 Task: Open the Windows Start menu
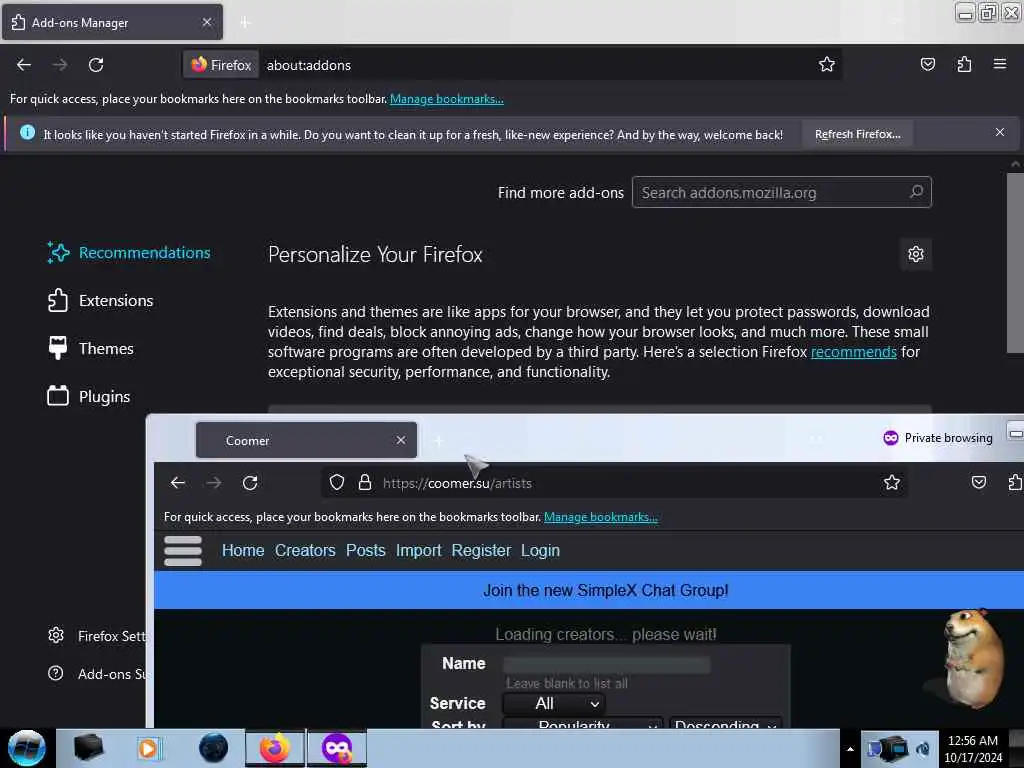click(x=27, y=748)
